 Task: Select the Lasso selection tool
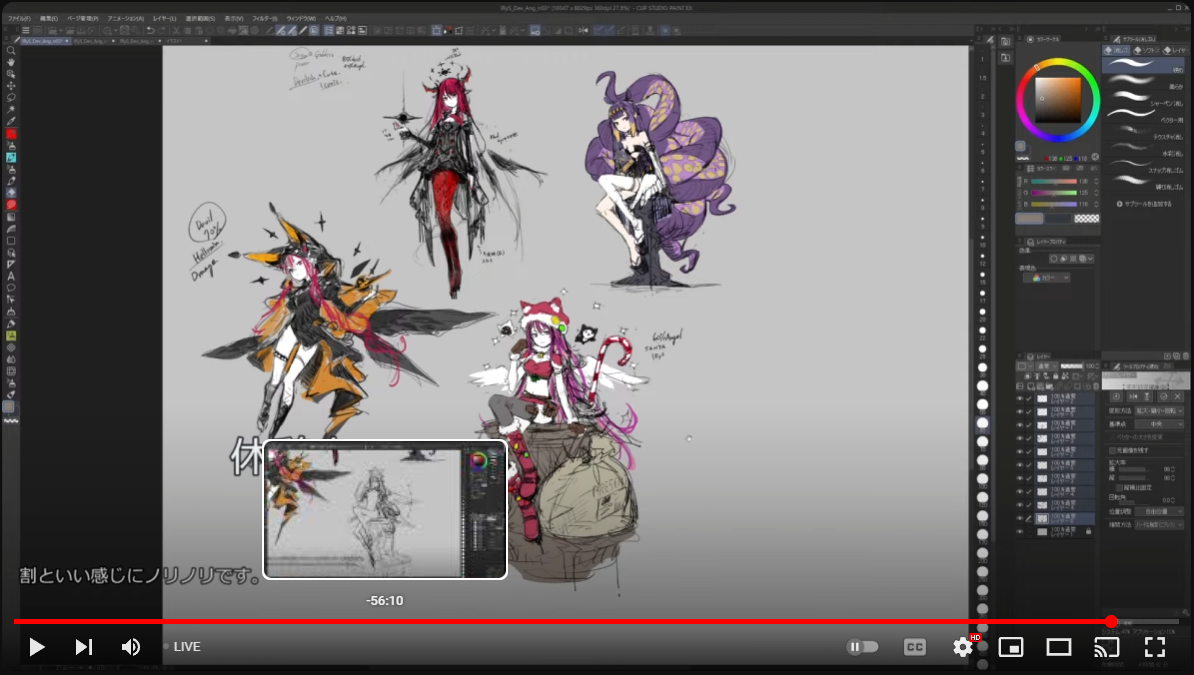11,98
